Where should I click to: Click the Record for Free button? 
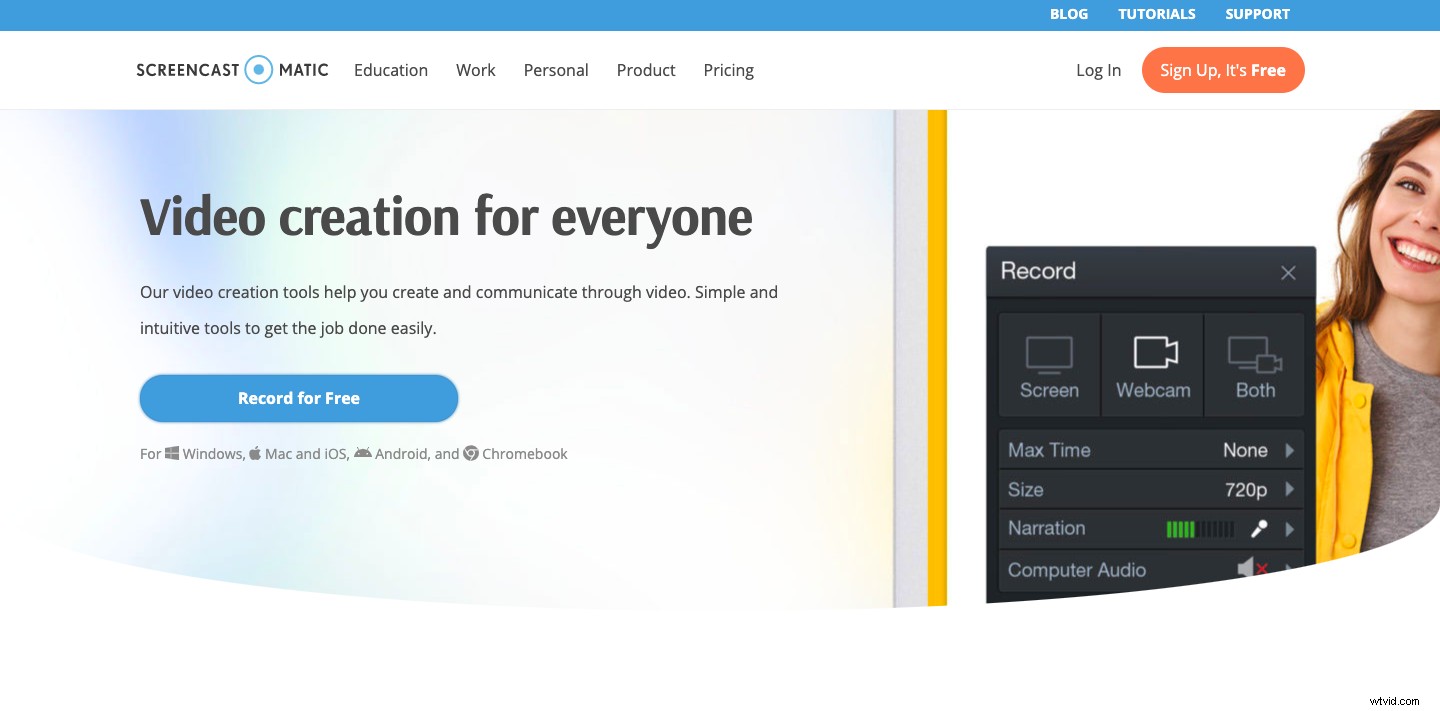298,398
